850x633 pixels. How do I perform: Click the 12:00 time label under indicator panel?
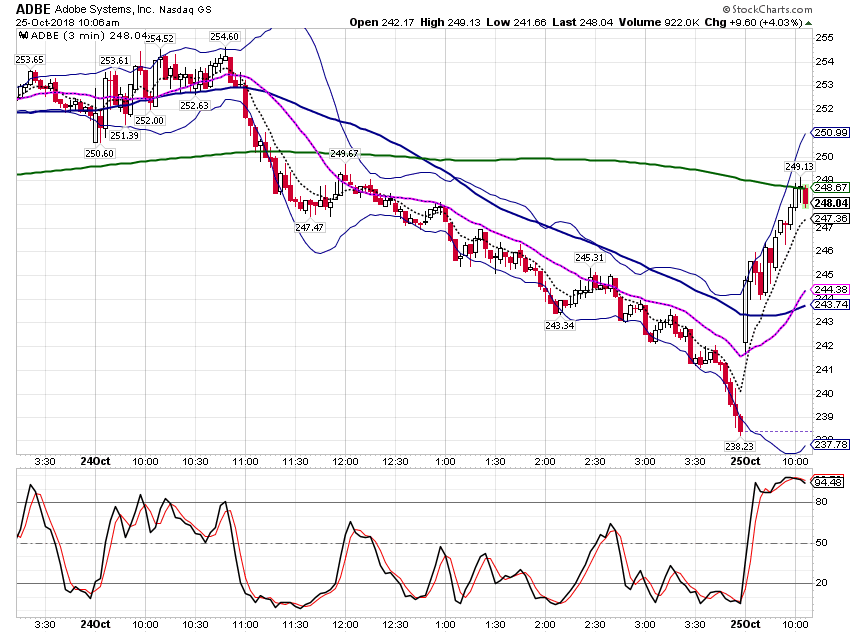345,624
